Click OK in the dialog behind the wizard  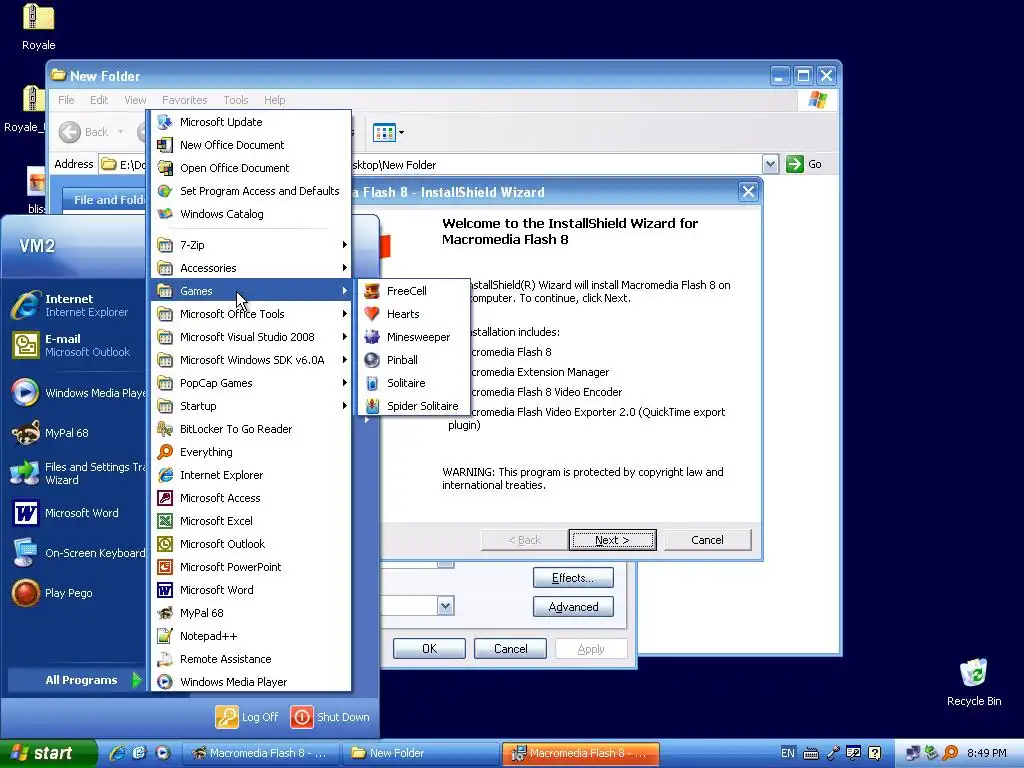[429, 648]
